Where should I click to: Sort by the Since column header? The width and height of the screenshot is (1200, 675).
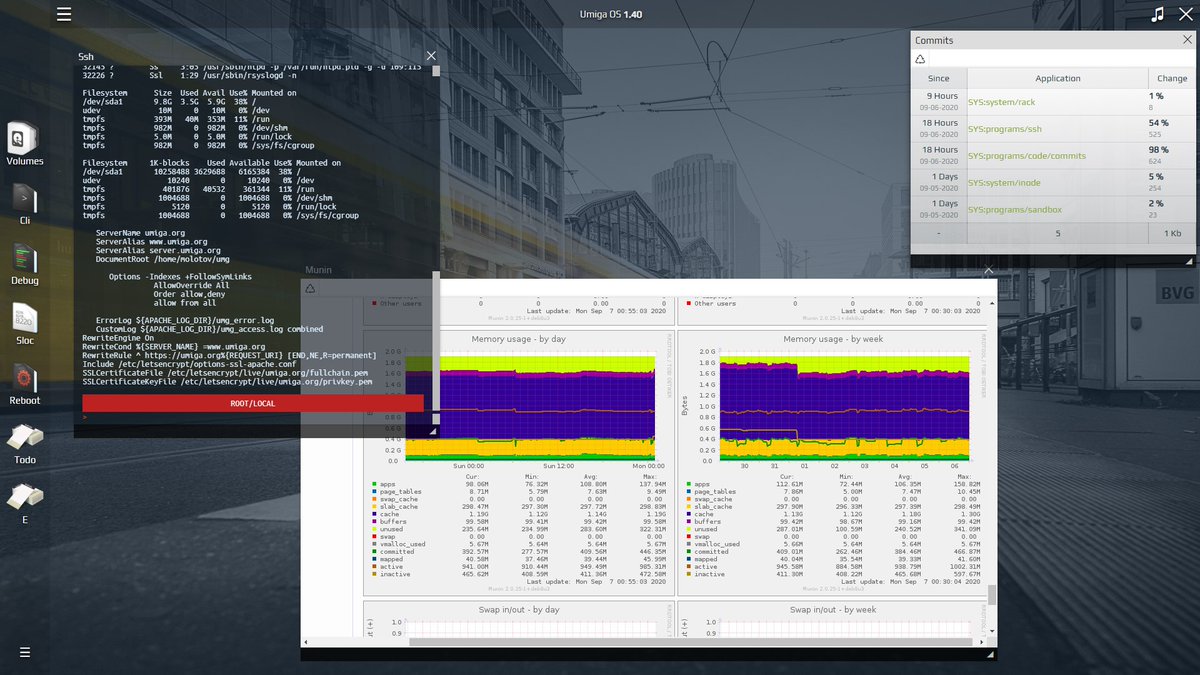[938, 78]
